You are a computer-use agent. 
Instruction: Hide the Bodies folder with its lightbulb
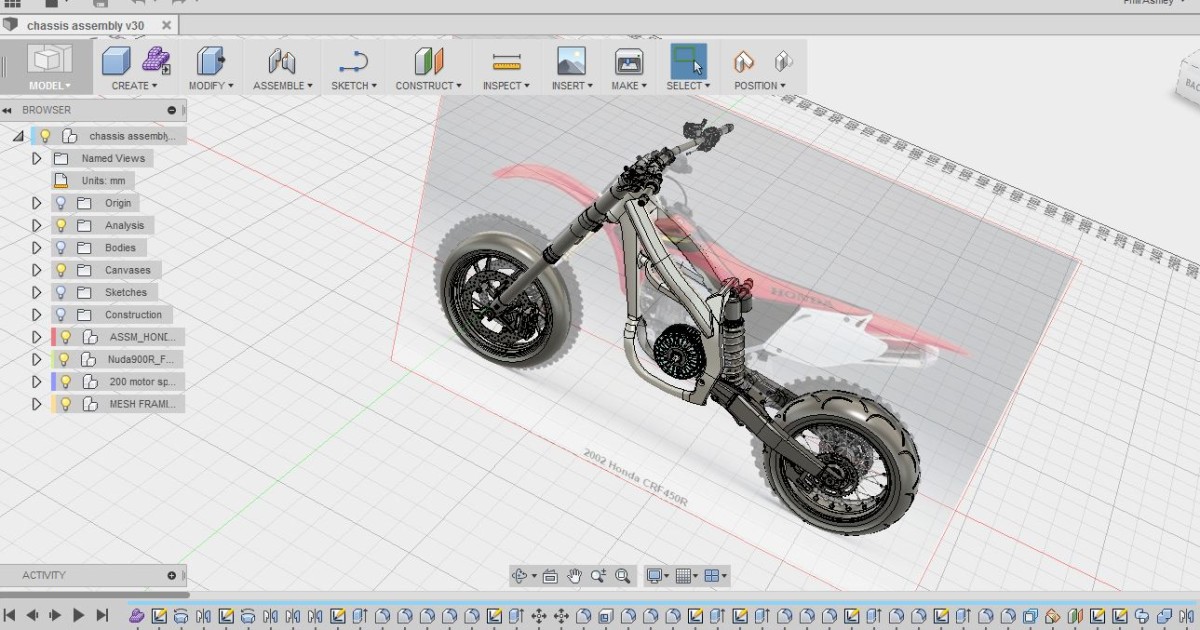coord(61,247)
